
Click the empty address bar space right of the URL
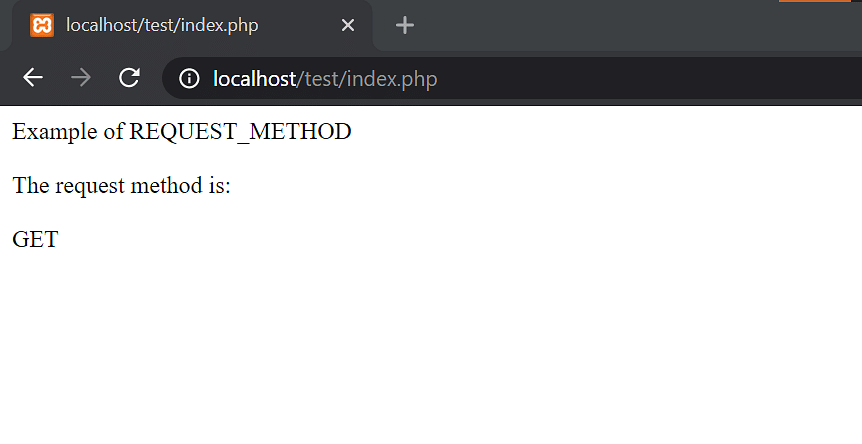click(649, 78)
